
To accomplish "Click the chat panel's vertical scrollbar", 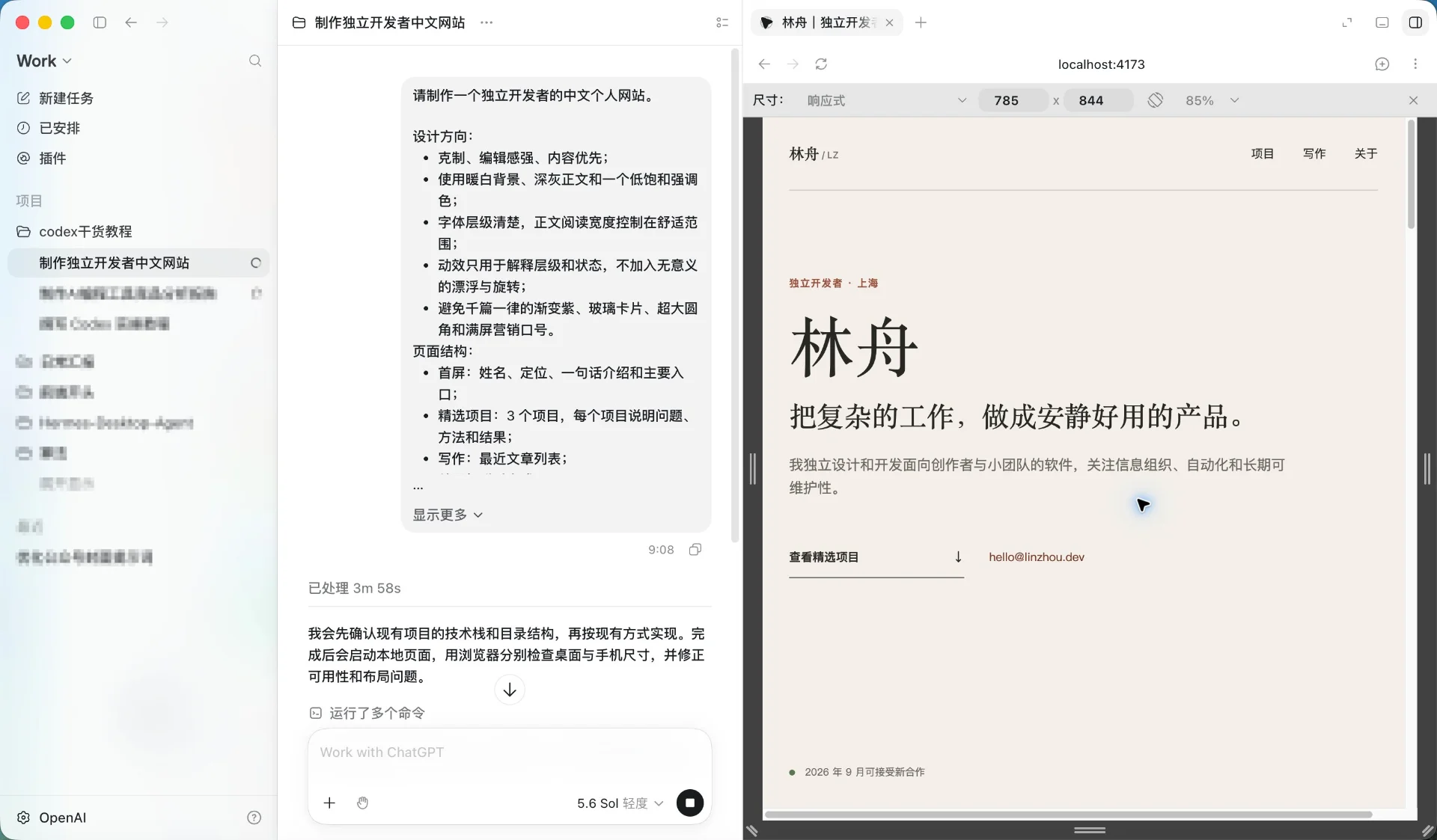I will click(735, 295).
